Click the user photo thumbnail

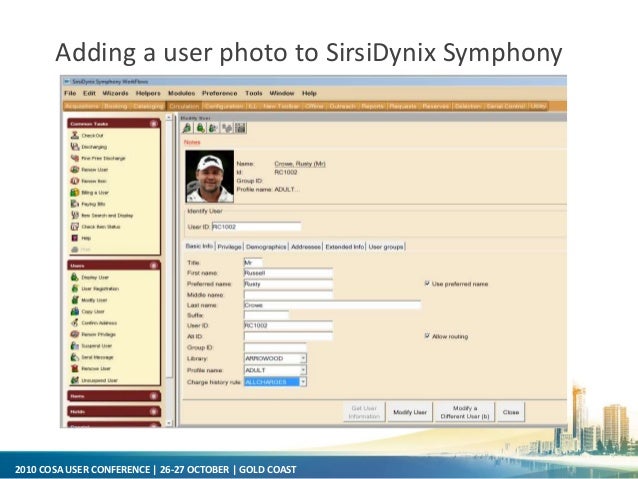(x=210, y=176)
